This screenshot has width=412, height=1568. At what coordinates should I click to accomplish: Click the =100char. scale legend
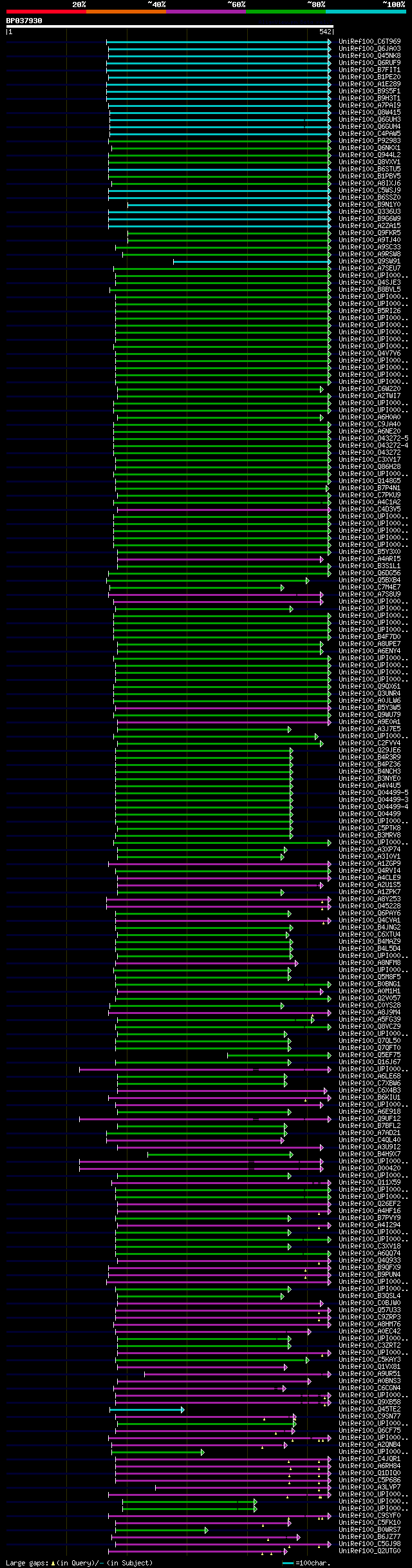(x=306, y=1563)
